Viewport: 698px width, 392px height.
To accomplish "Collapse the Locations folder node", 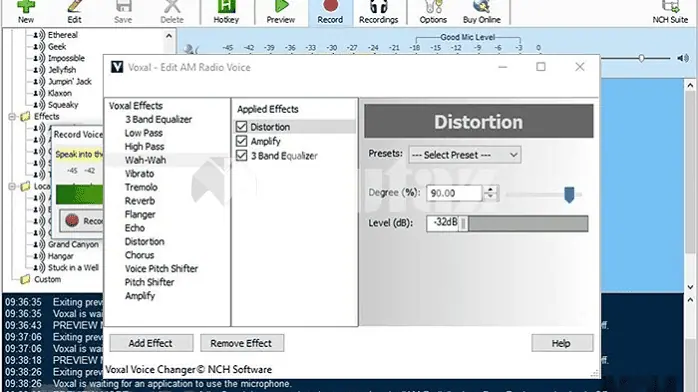I will coord(12,186).
